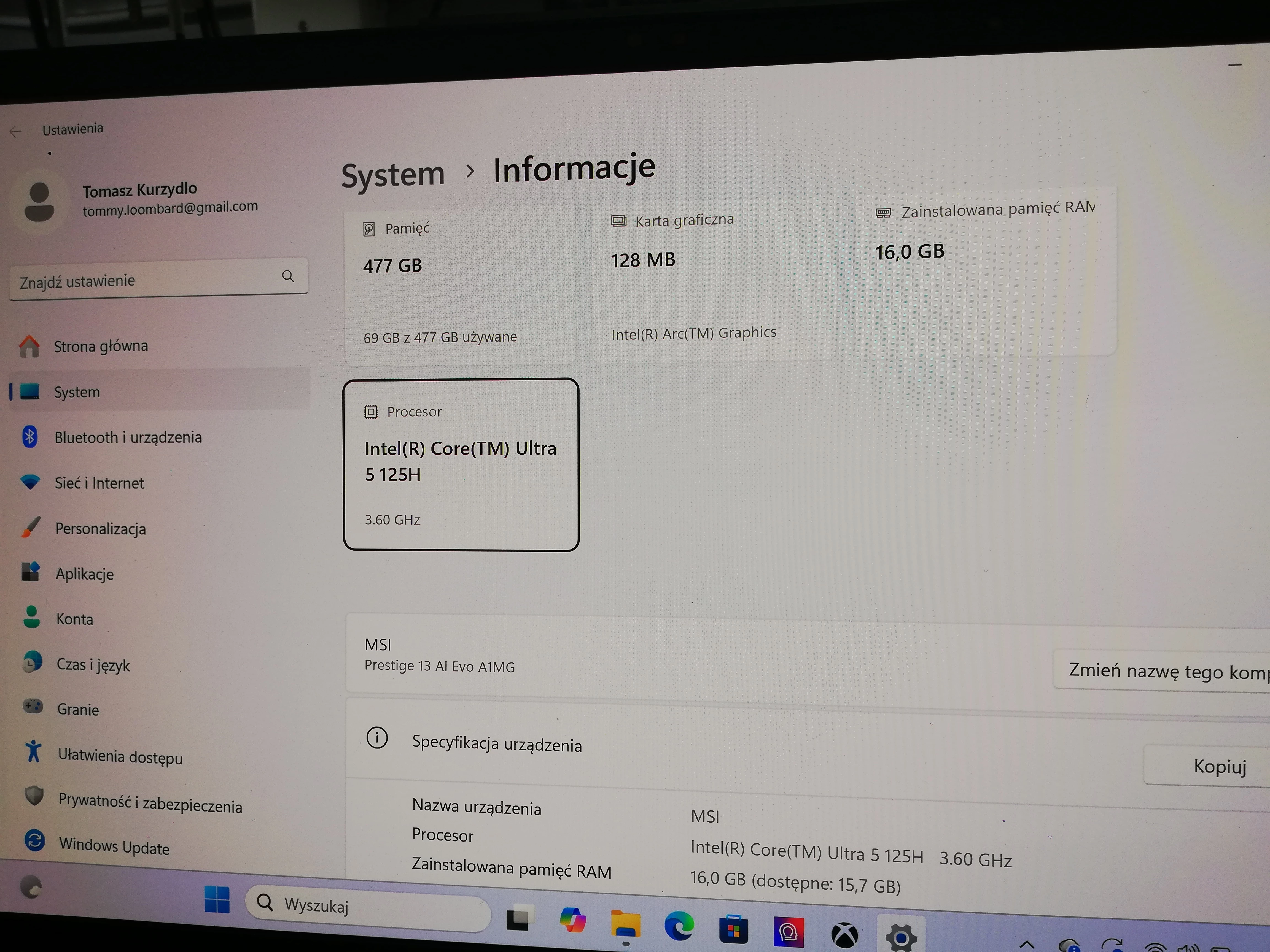Click the Znajdź ustawienie search field
Image resolution: width=1270 pixels, height=952 pixels.
click(159, 280)
